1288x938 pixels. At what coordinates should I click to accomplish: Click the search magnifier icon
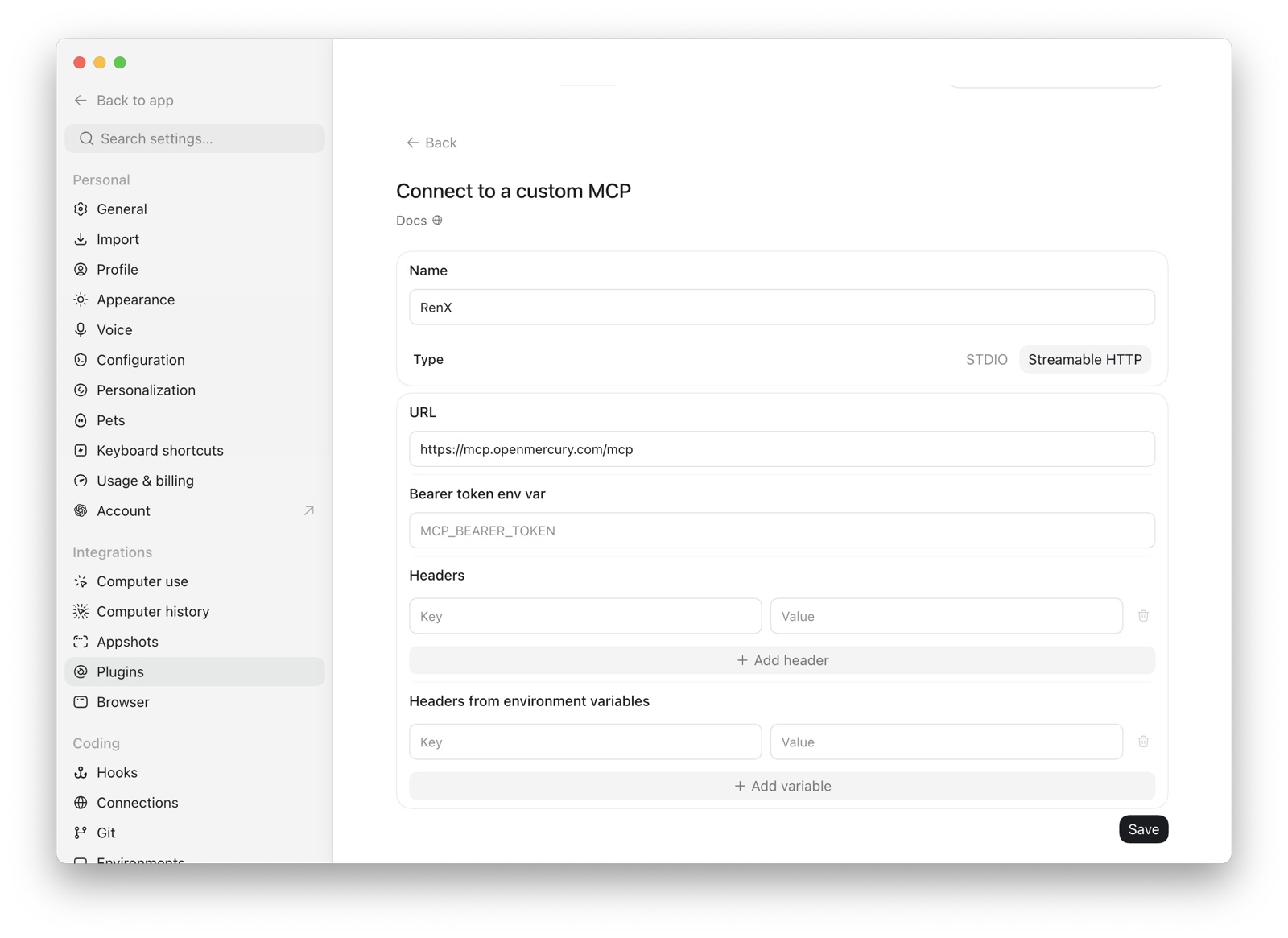[x=87, y=138]
